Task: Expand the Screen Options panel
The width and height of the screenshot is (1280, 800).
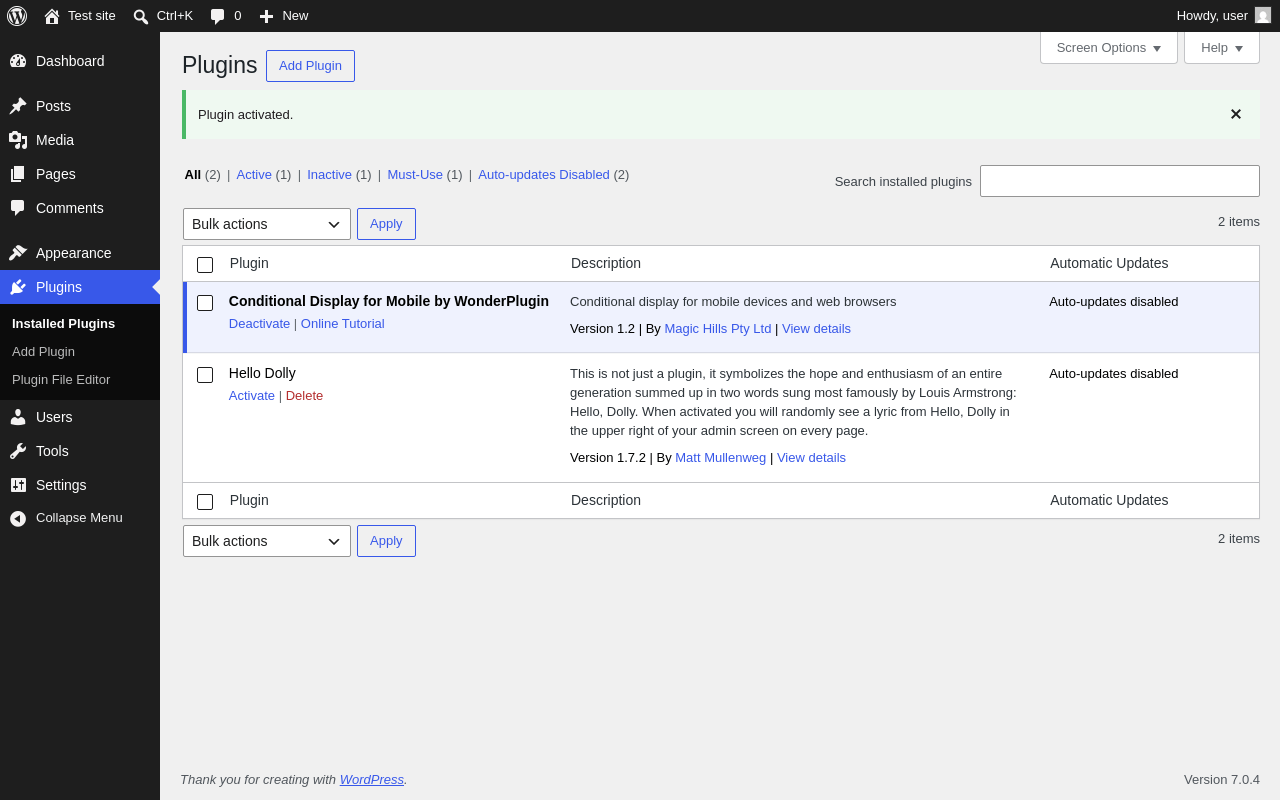Action: tap(1109, 47)
